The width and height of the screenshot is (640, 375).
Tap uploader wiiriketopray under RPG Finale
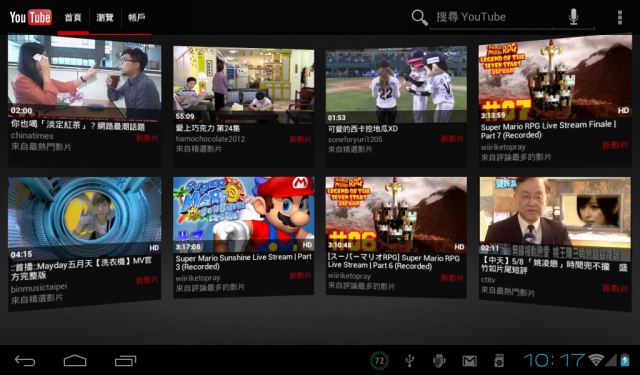[x=502, y=147]
